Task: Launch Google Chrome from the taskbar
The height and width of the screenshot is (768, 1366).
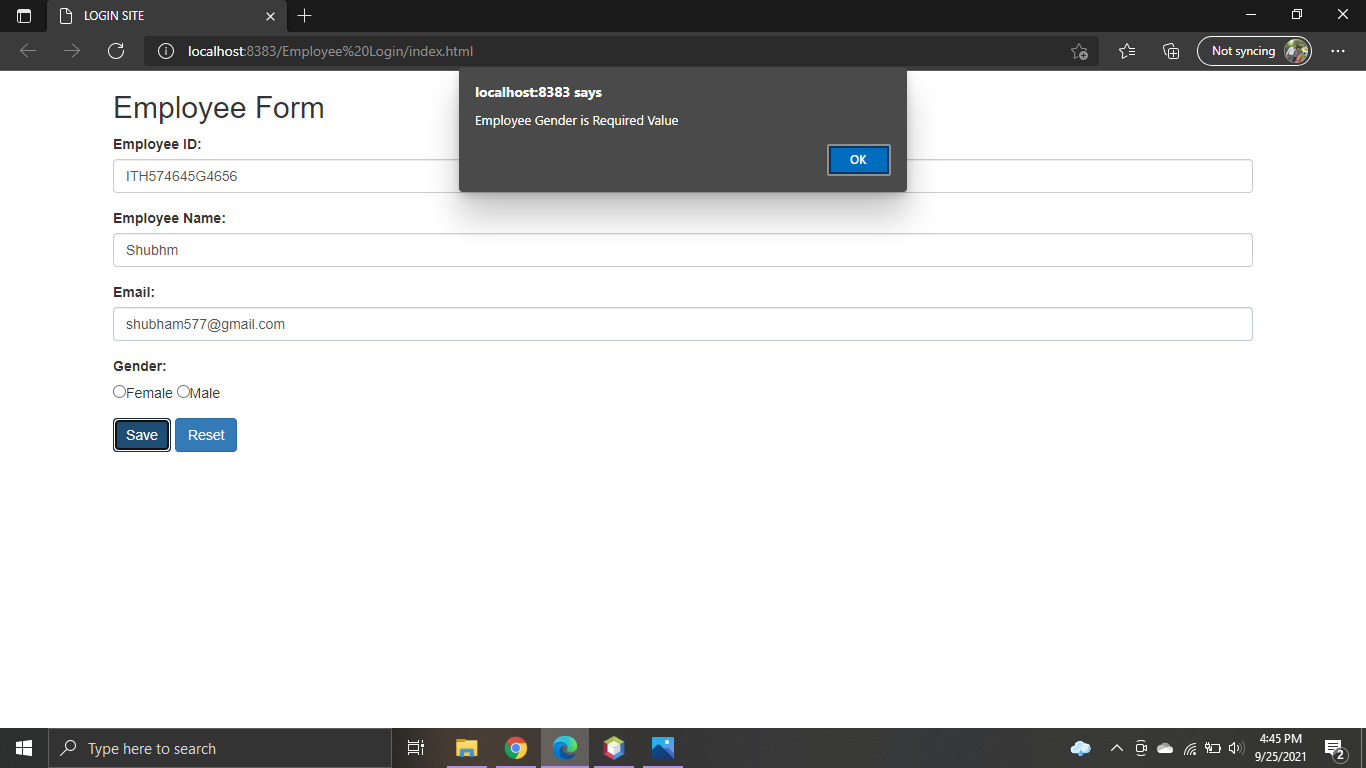Action: click(x=516, y=747)
